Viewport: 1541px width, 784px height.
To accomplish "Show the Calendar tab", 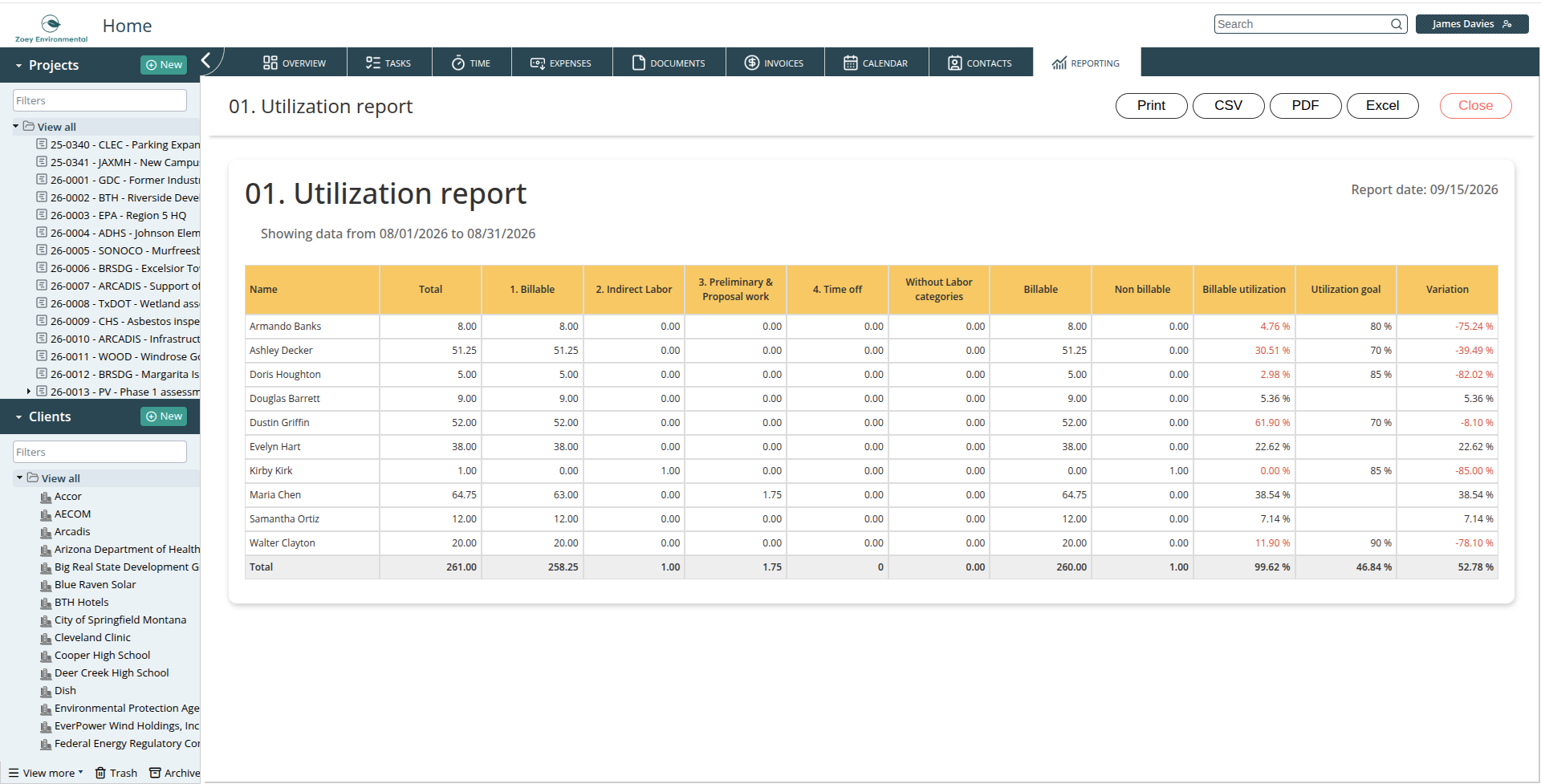I will [876, 63].
